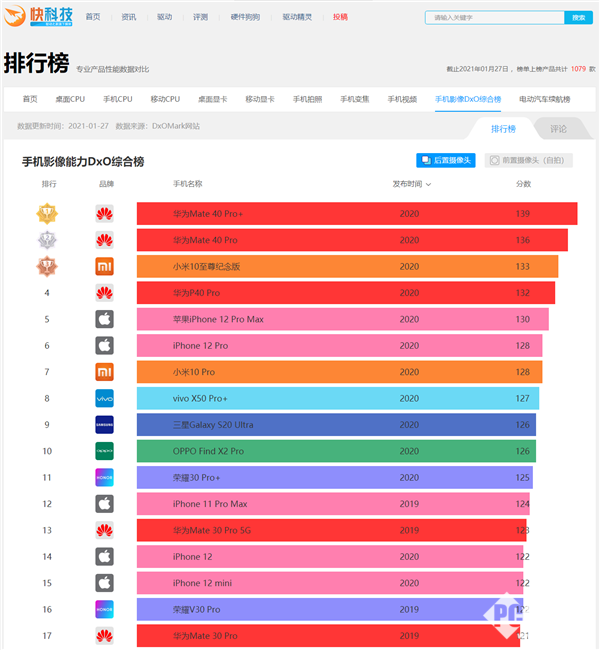The height and width of the screenshot is (650, 600).
Task: Select the 后置摄像头 rear camera toggle
Action: (446, 160)
